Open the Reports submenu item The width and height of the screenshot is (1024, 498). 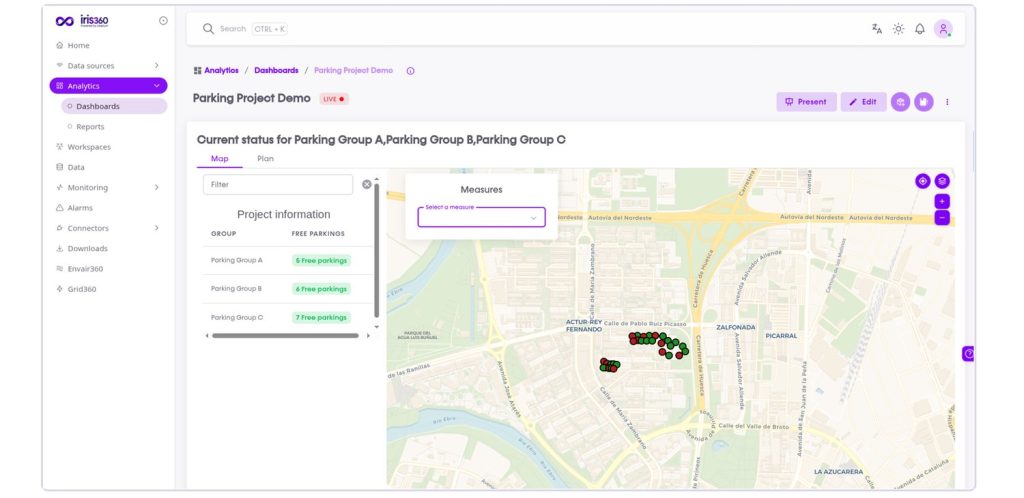point(90,127)
